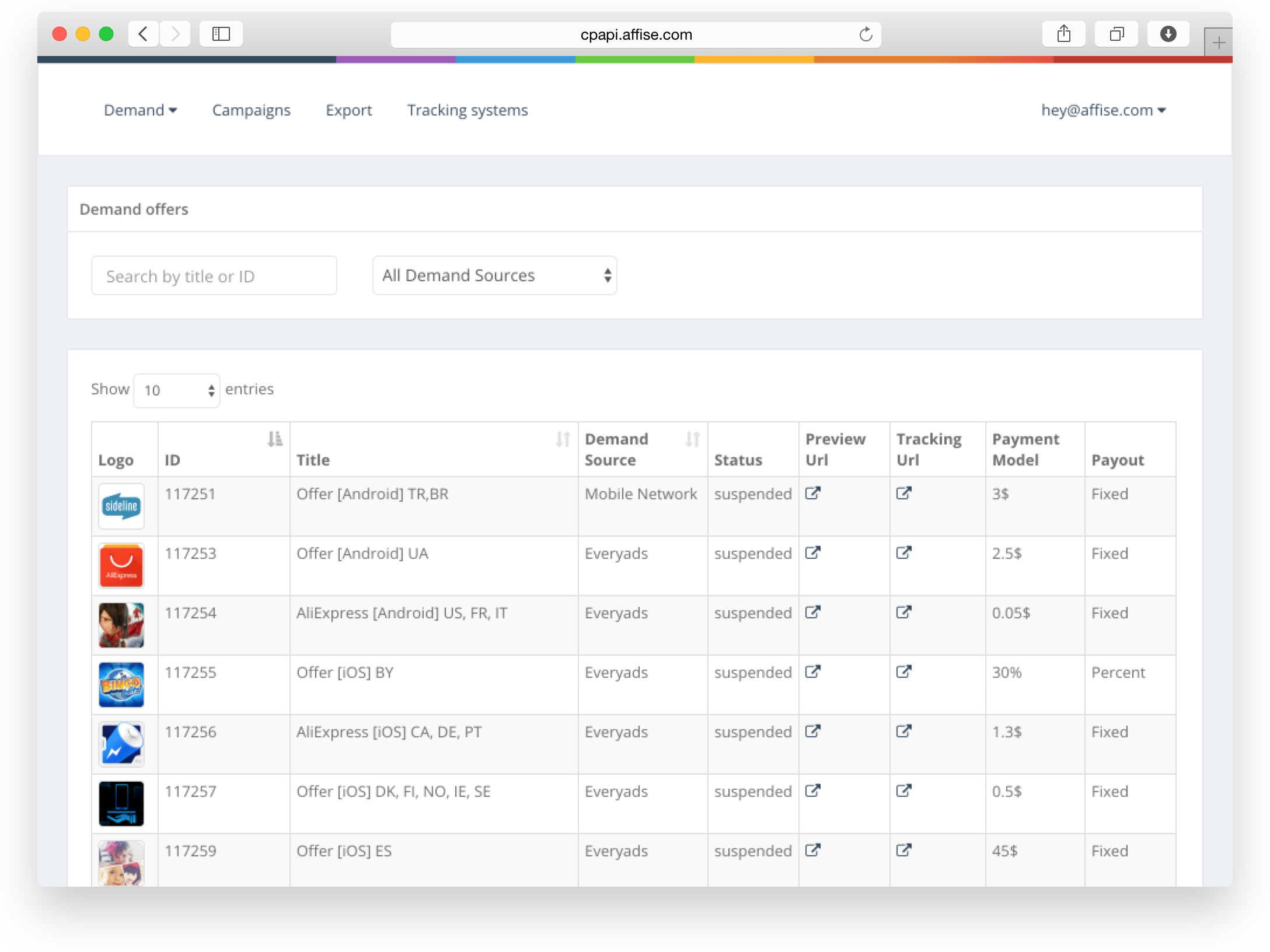Screen dimensions: 1270x952
Task: Open tracking URL for offer 117257
Action: [904, 791]
